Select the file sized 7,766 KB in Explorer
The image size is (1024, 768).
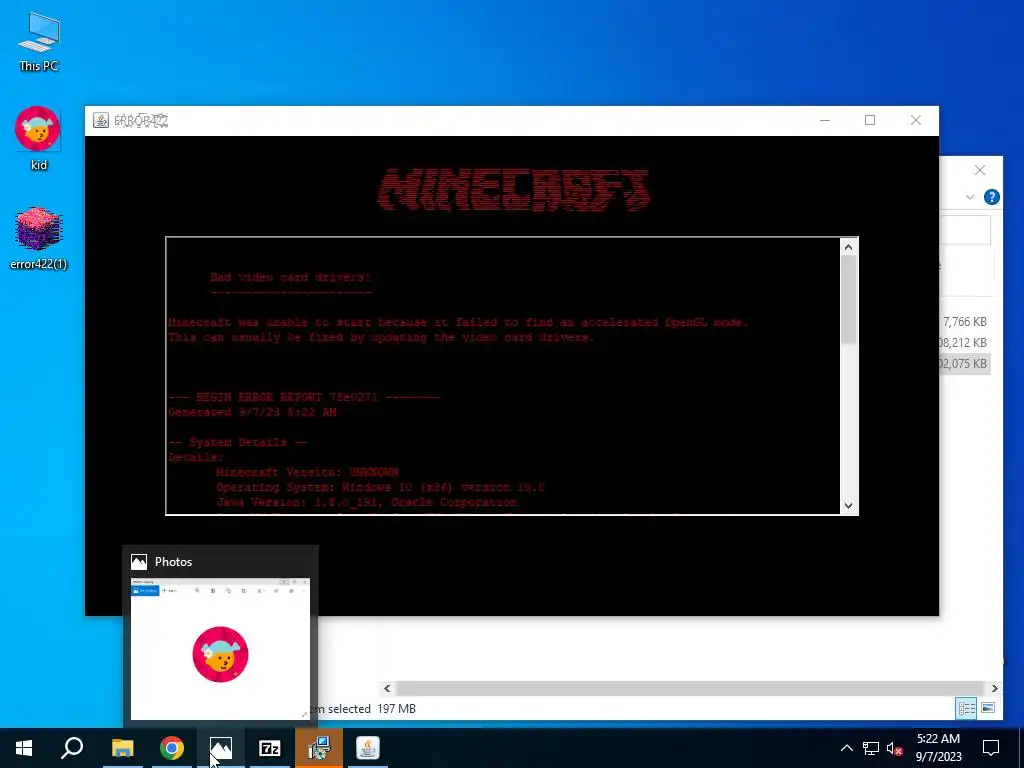[x=965, y=321]
